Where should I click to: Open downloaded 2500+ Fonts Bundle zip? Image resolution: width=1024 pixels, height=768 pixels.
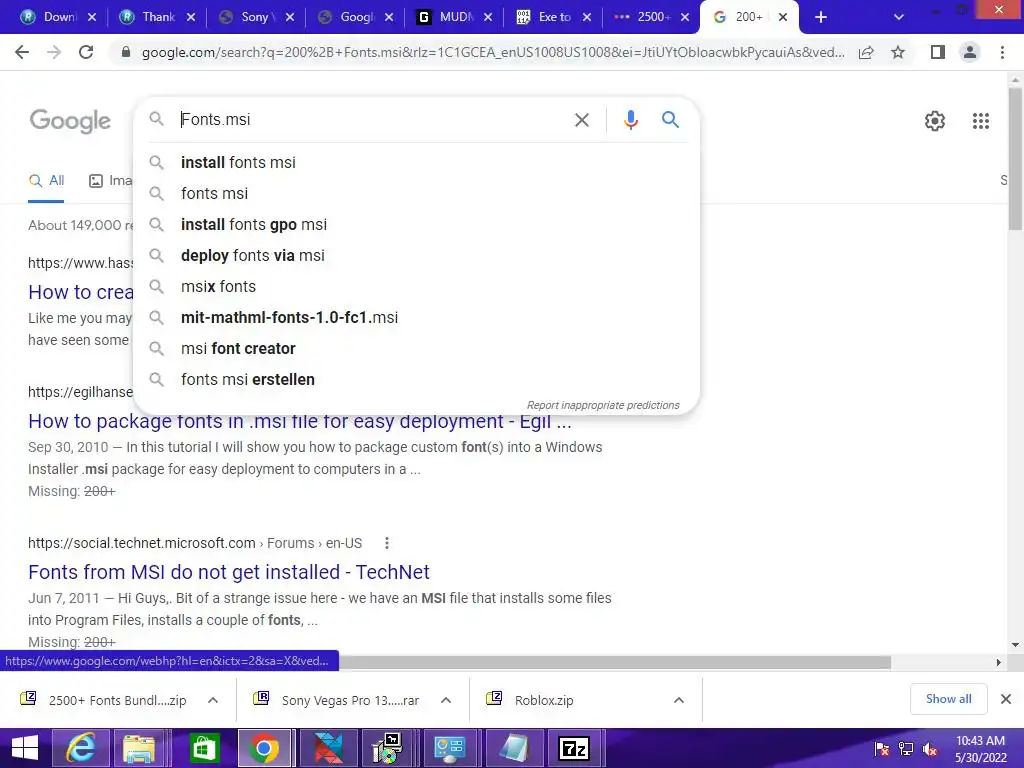click(x=118, y=701)
